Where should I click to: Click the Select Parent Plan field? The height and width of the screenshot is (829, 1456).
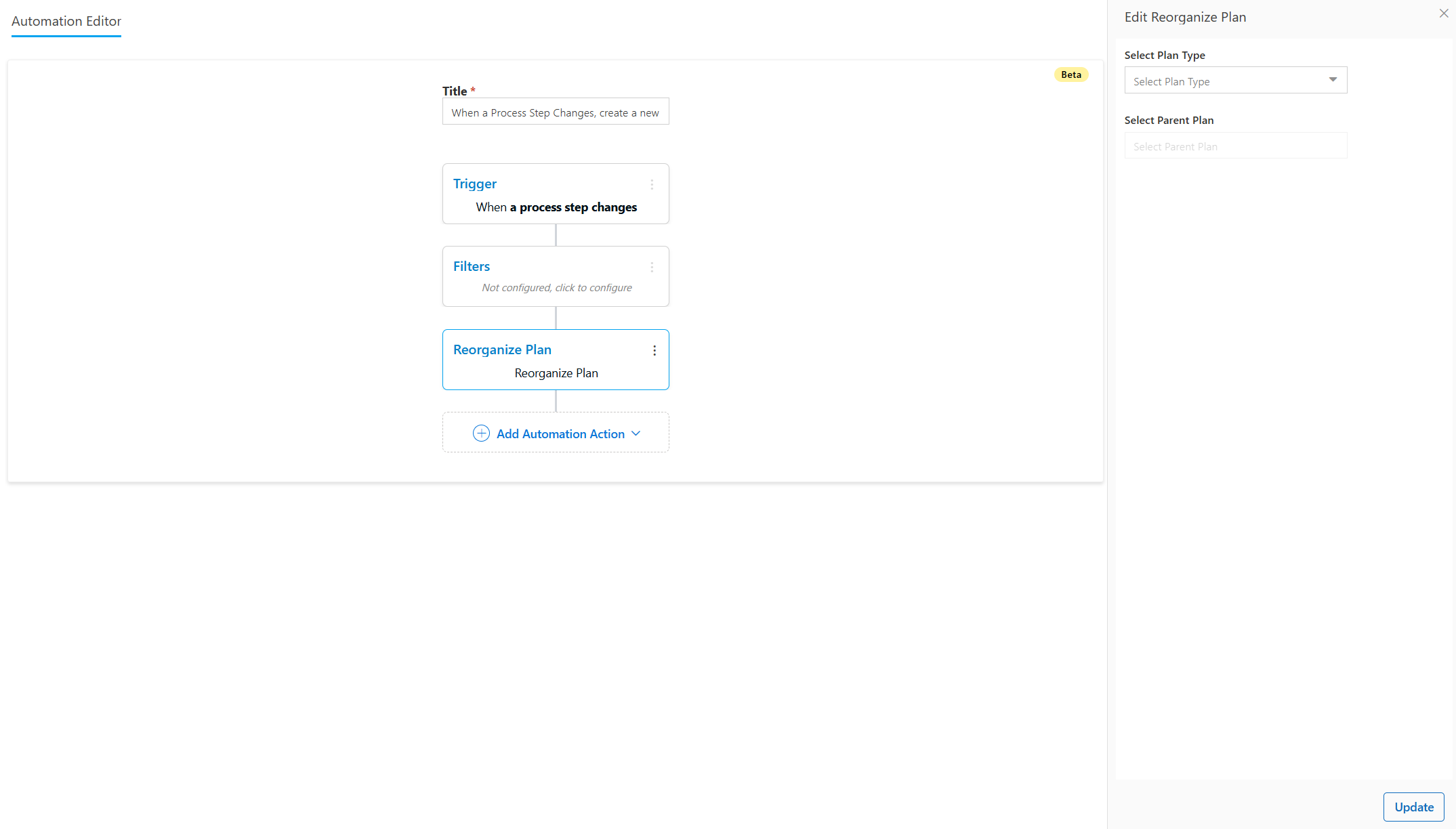1235,146
